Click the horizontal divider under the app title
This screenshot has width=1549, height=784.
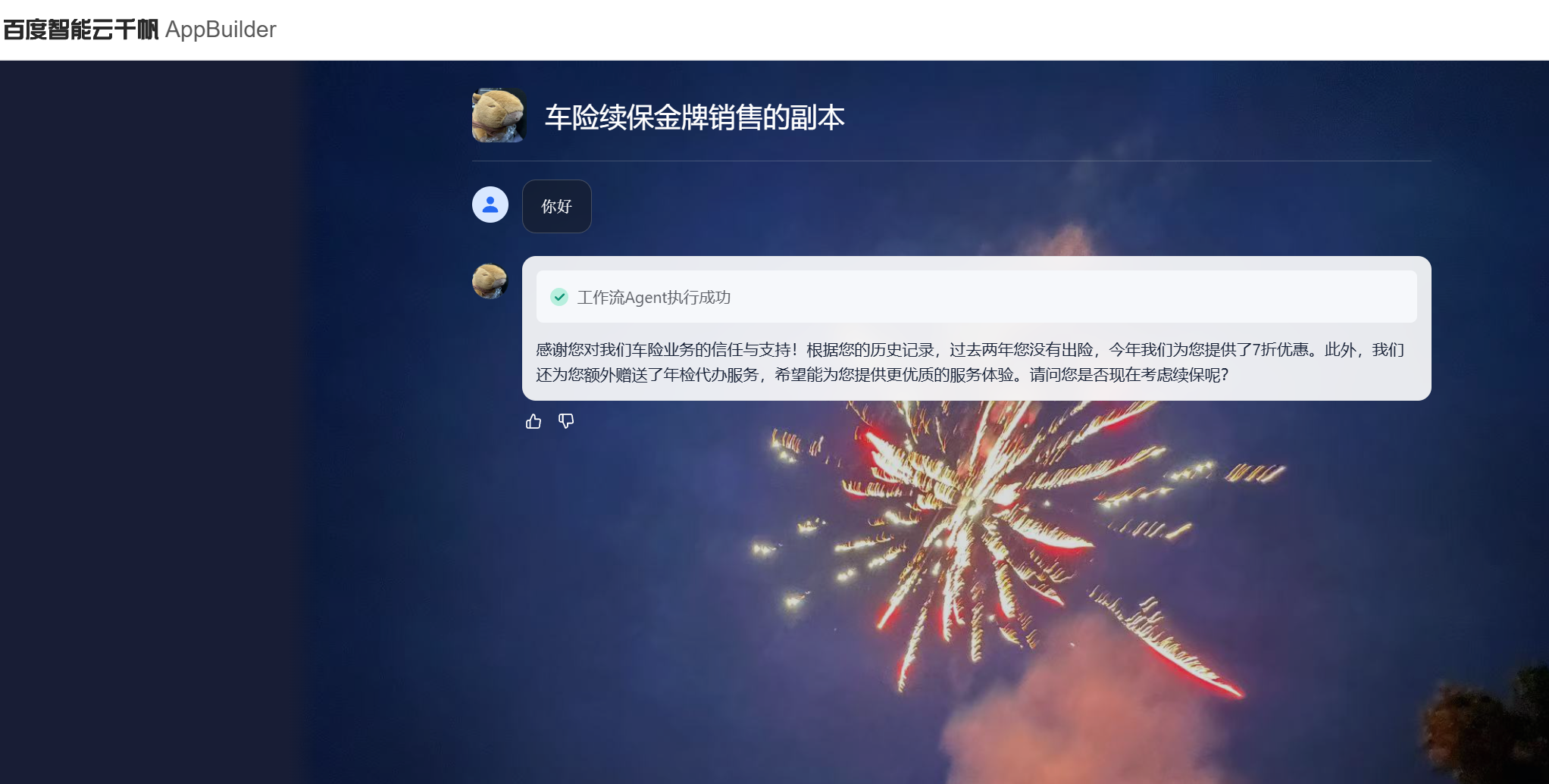(952, 161)
